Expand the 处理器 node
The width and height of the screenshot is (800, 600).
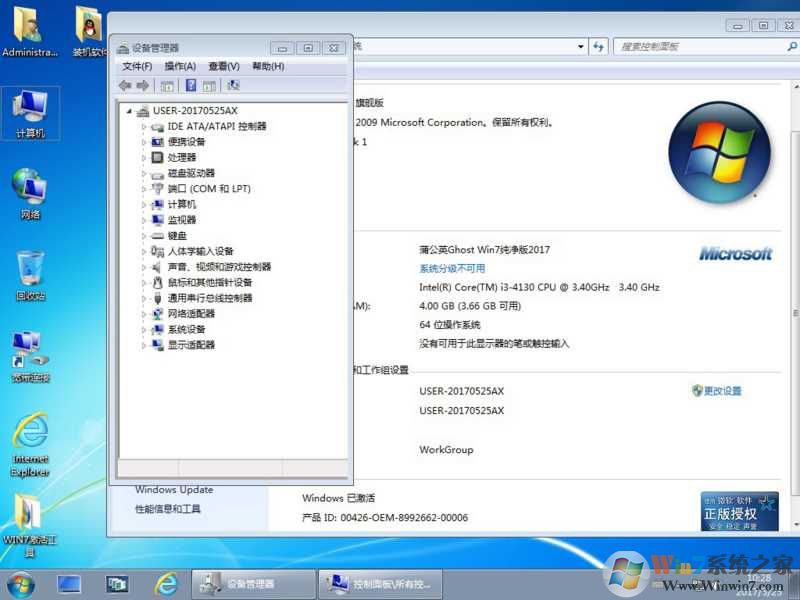point(144,158)
